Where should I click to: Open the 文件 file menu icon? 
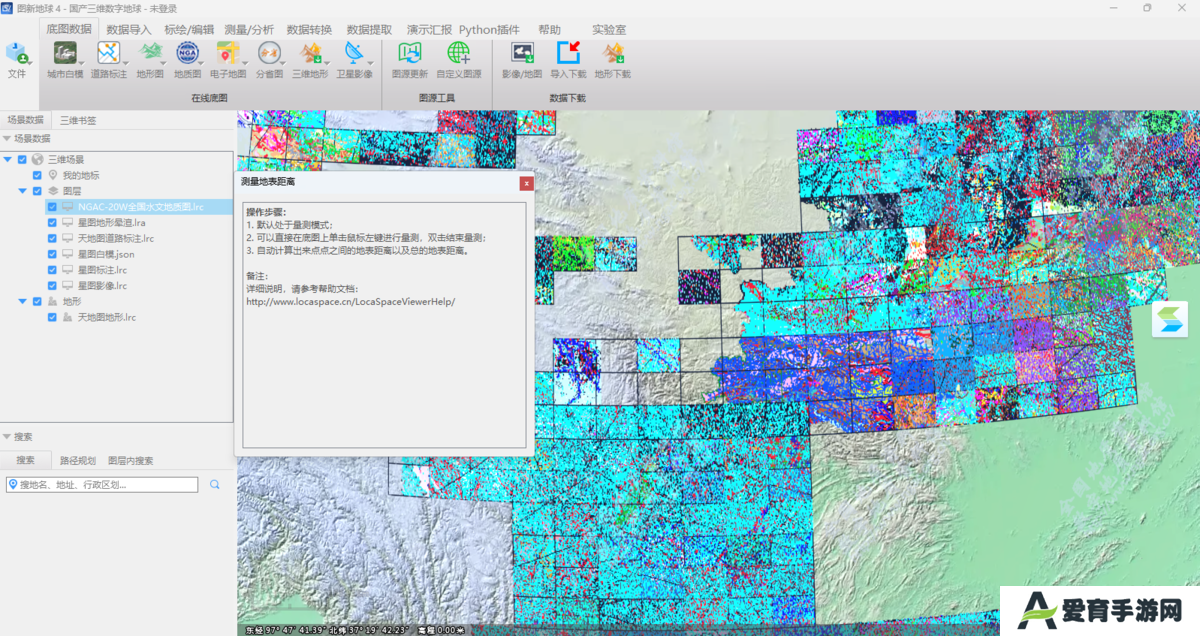point(17,53)
